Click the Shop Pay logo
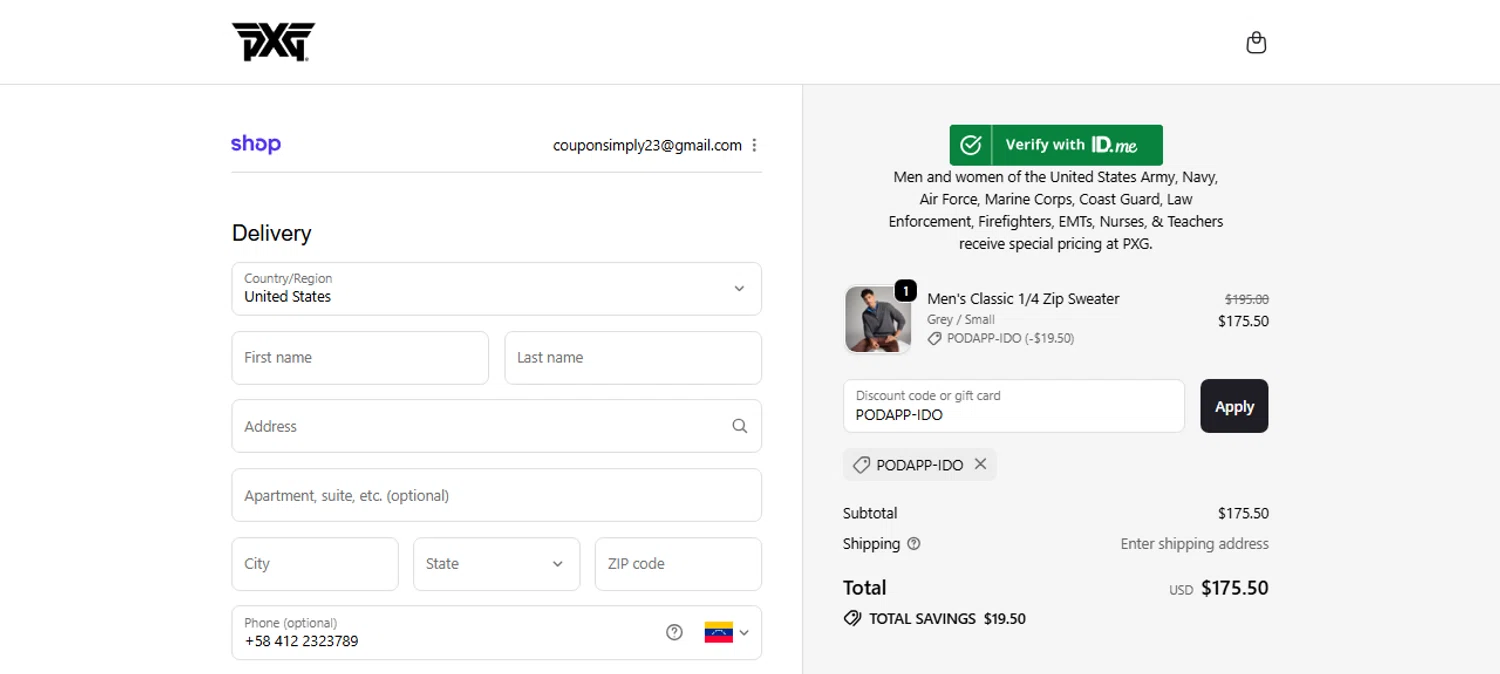Screen dimensions: 1500x674 tap(256, 144)
